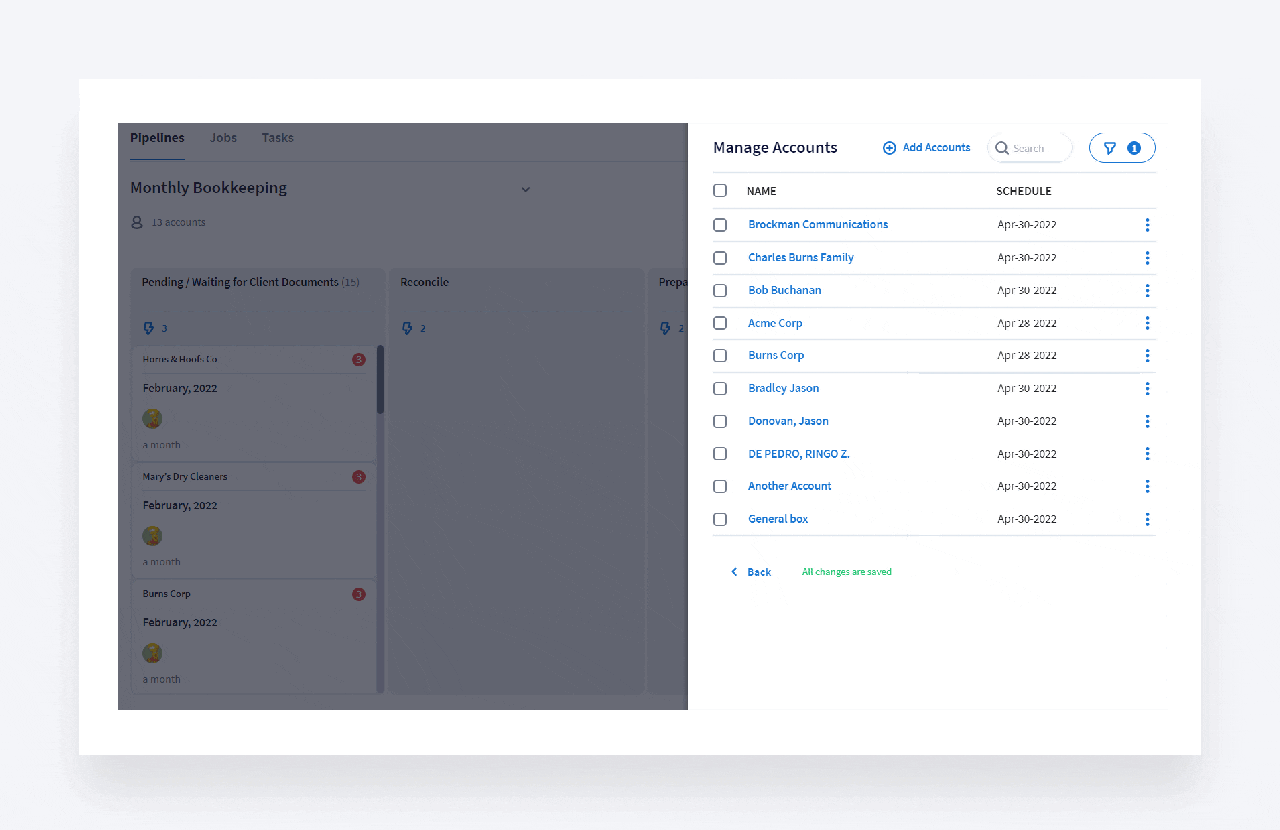1280x830 pixels.
Task: Toggle the select-all checkbox in header
Action: click(x=720, y=190)
